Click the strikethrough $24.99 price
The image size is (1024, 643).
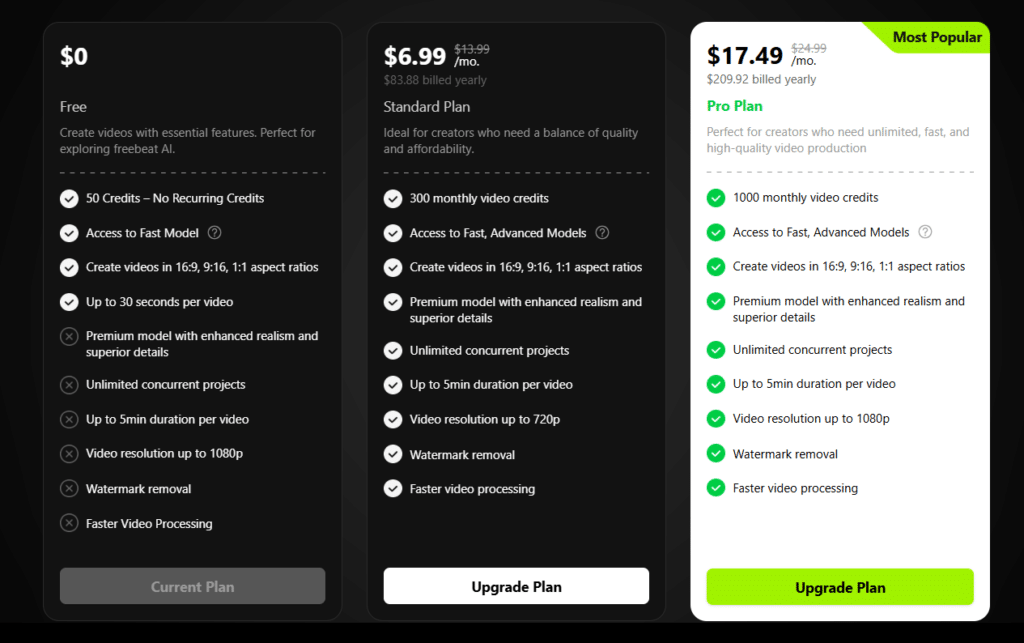click(809, 47)
